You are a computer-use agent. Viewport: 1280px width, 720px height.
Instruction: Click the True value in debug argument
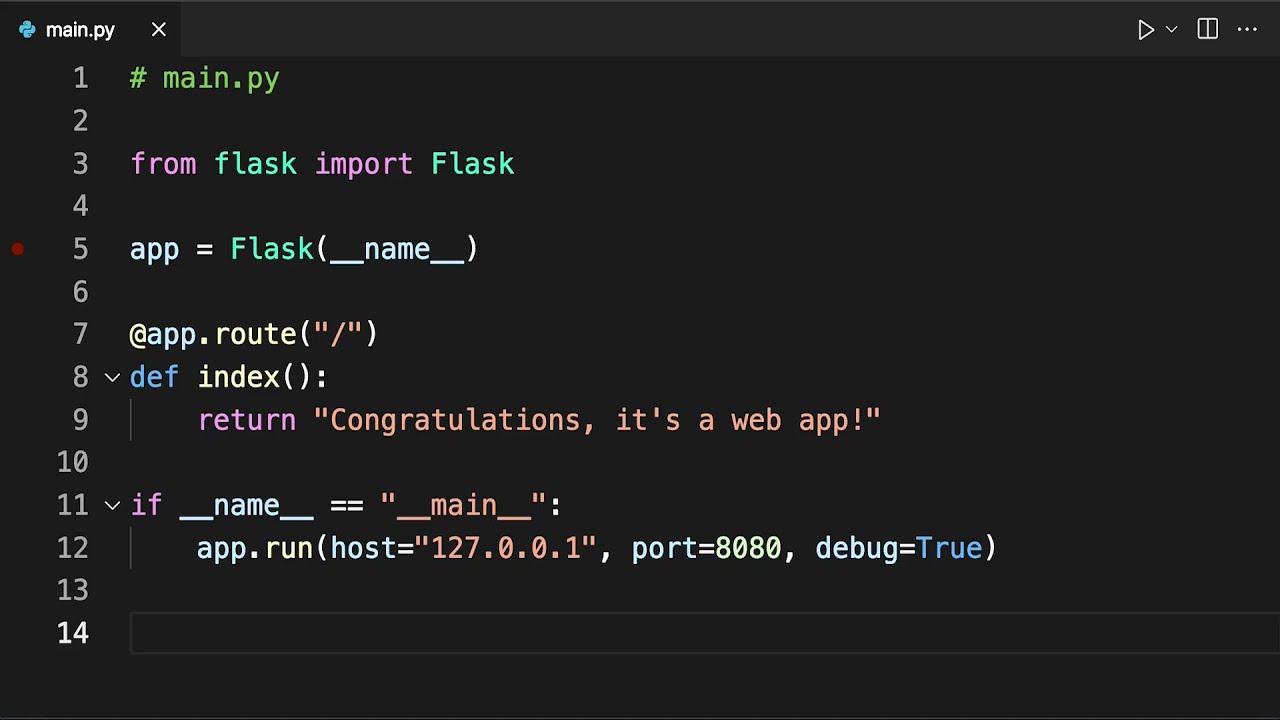pyautogui.click(x=949, y=548)
